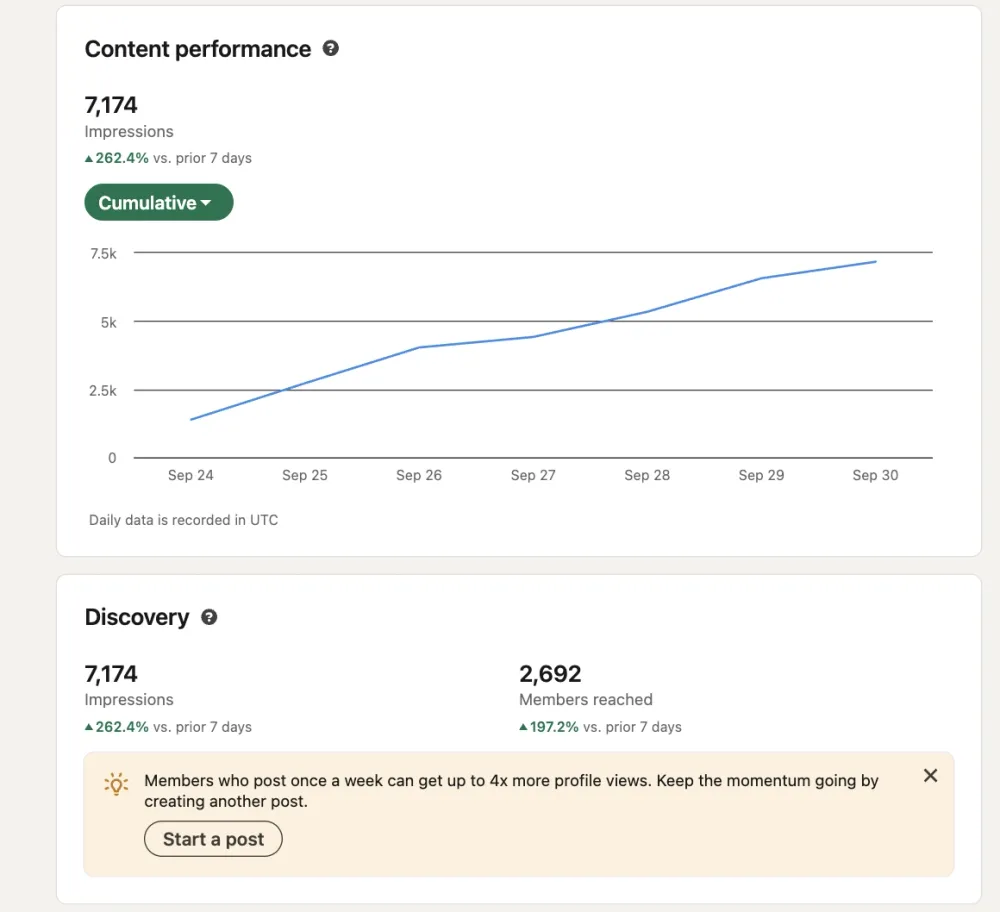This screenshot has height=912, width=1000.
Task: Select the Sep 30 date label
Action: tap(875, 475)
